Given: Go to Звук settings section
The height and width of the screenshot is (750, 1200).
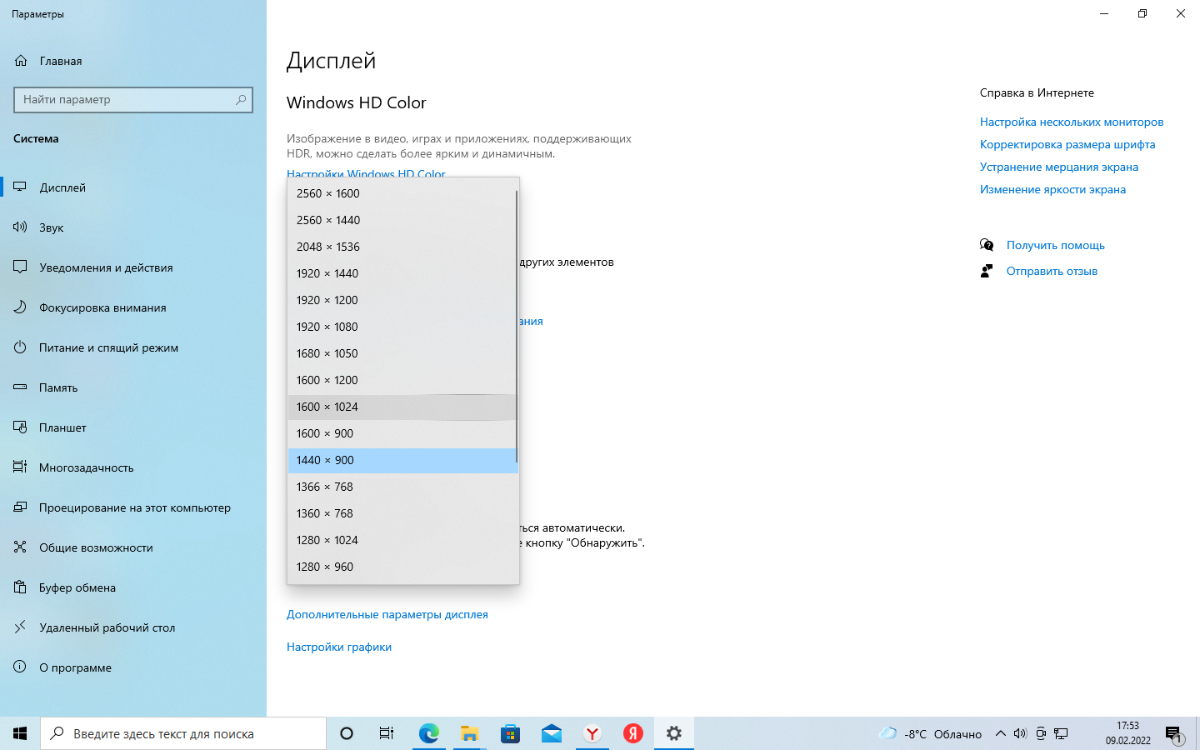Looking at the screenshot, I should click(133, 228).
